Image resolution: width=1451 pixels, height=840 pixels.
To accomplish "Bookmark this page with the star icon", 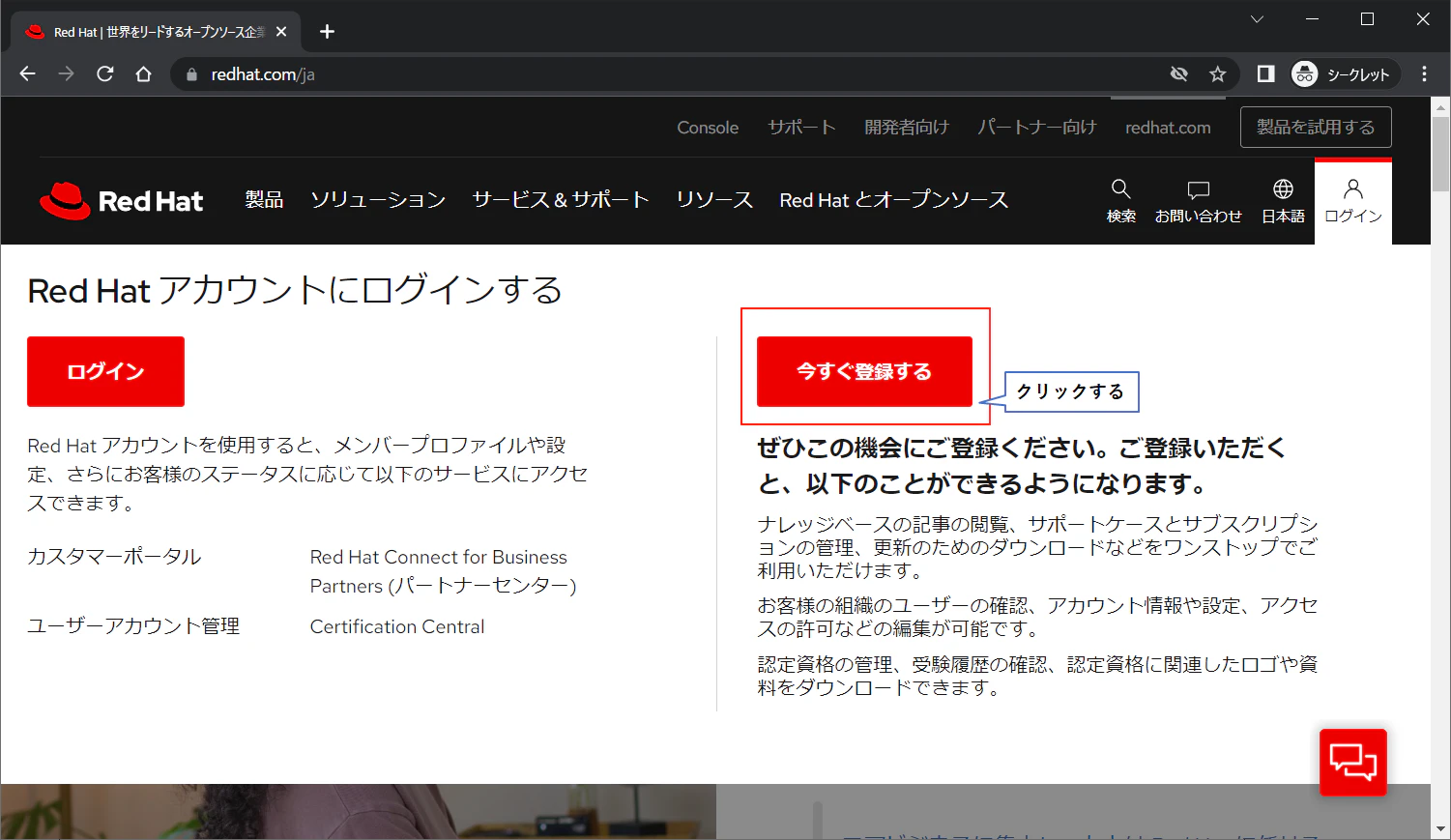I will point(1218,74).
